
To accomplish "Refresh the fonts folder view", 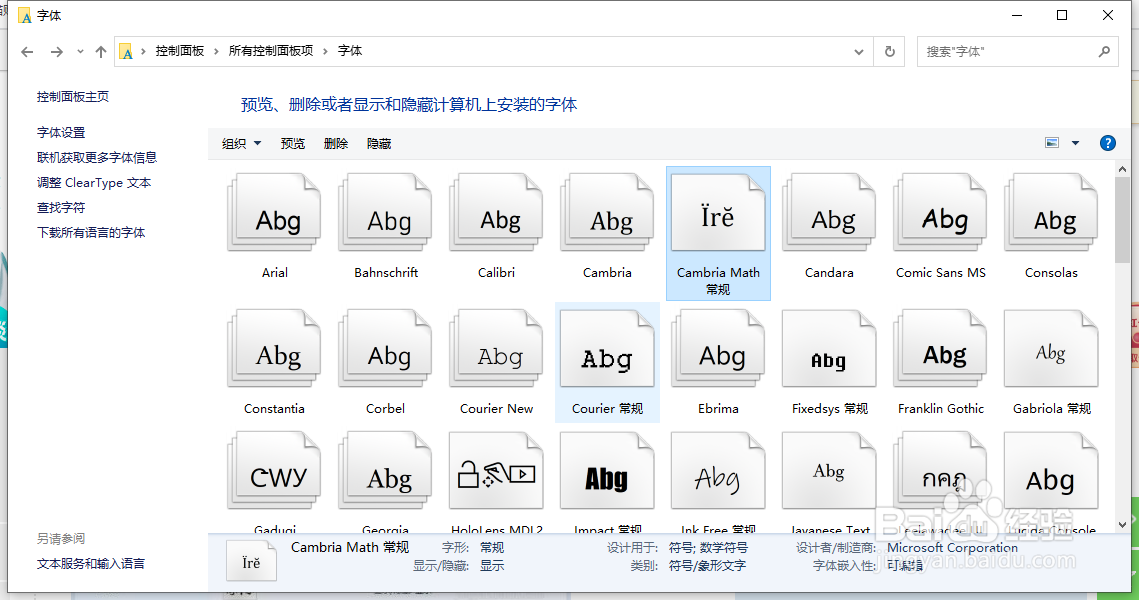I will pos(889,52).
